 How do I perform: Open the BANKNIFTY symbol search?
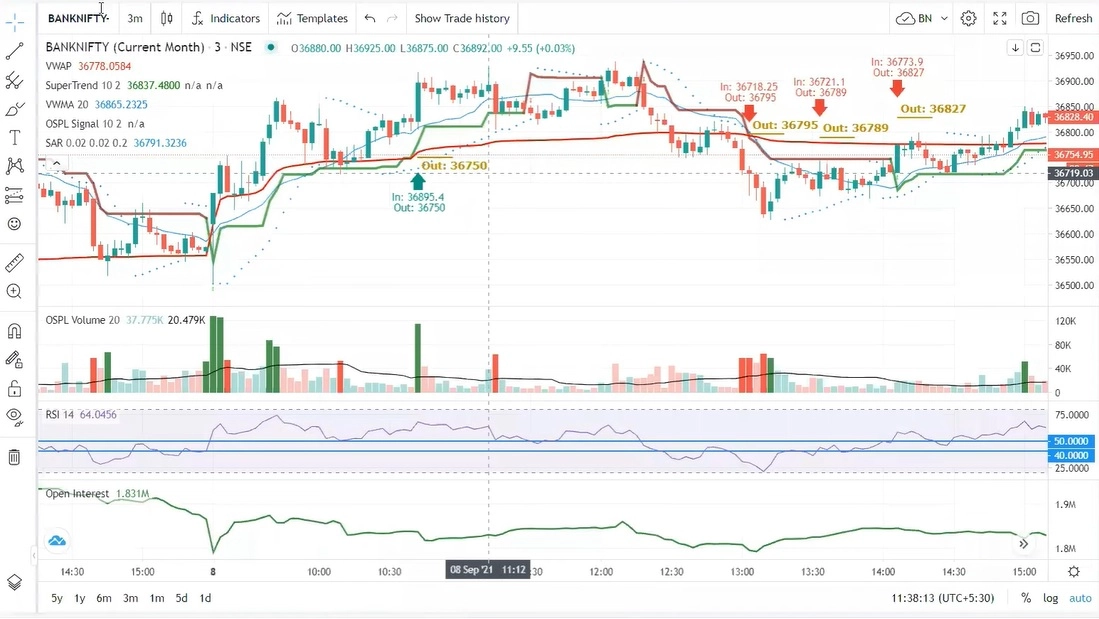[x=78, y=18]
